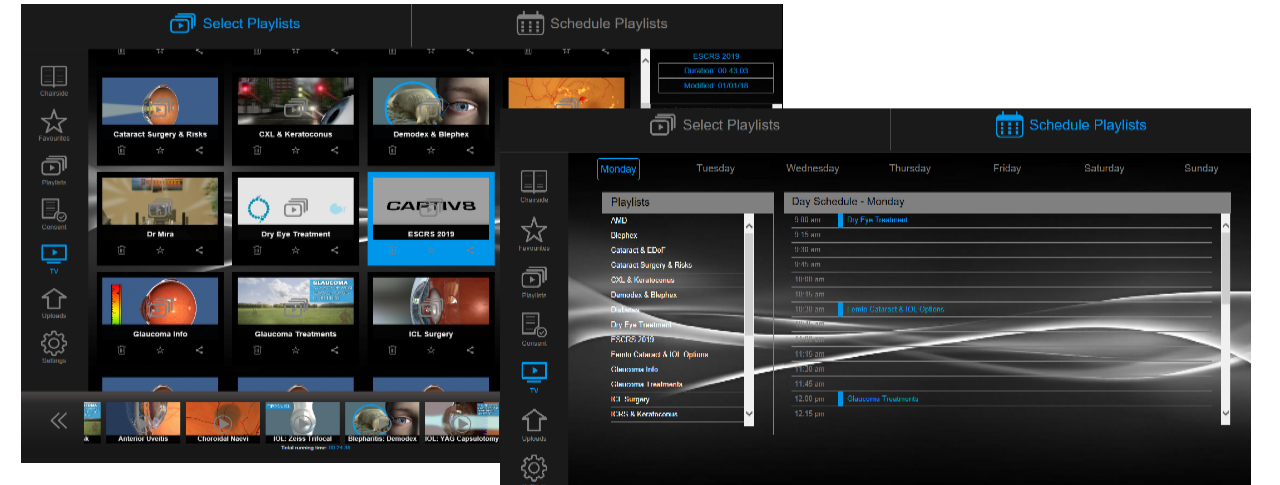Open Uploads in the left window sidebar
This screenshot has height=485, width=1280.
pos(54,304)
